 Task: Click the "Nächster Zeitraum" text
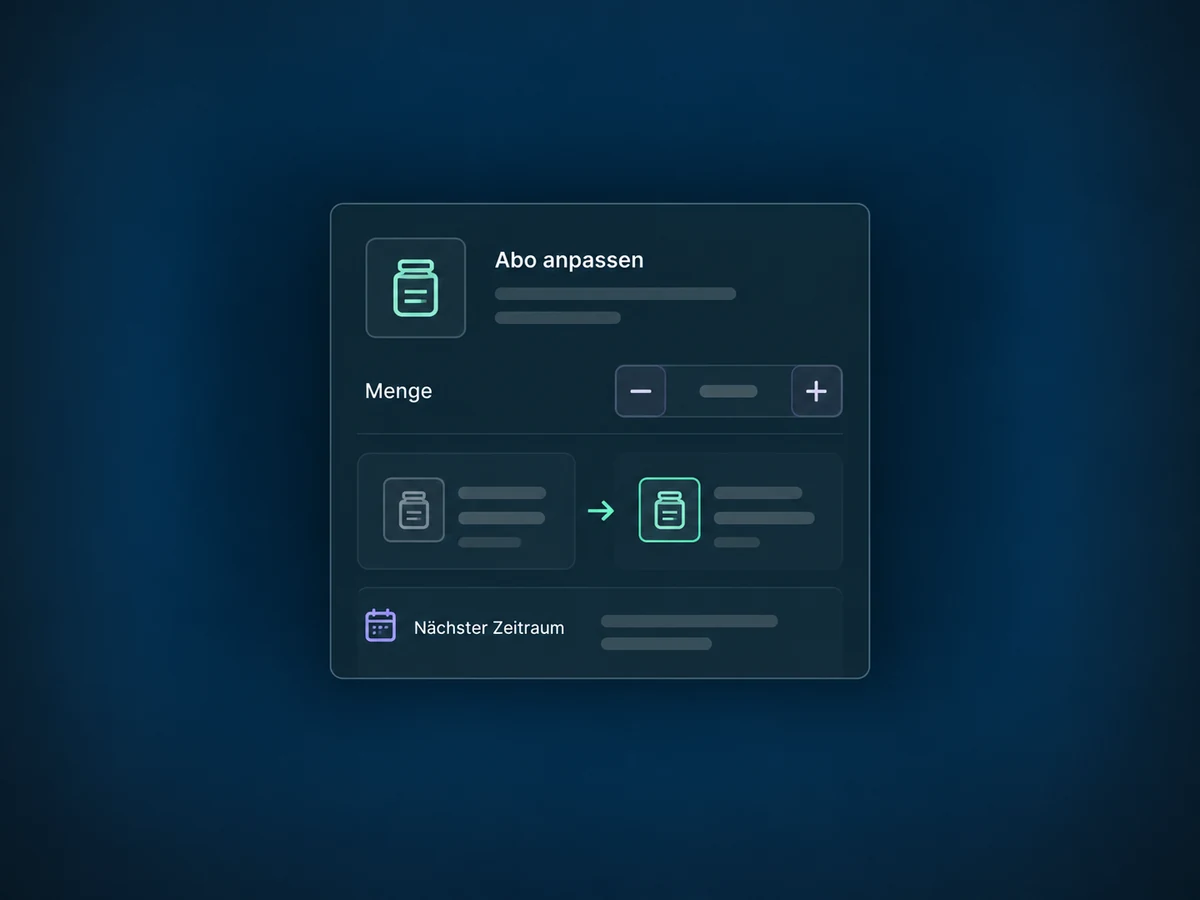click(489, 628)
